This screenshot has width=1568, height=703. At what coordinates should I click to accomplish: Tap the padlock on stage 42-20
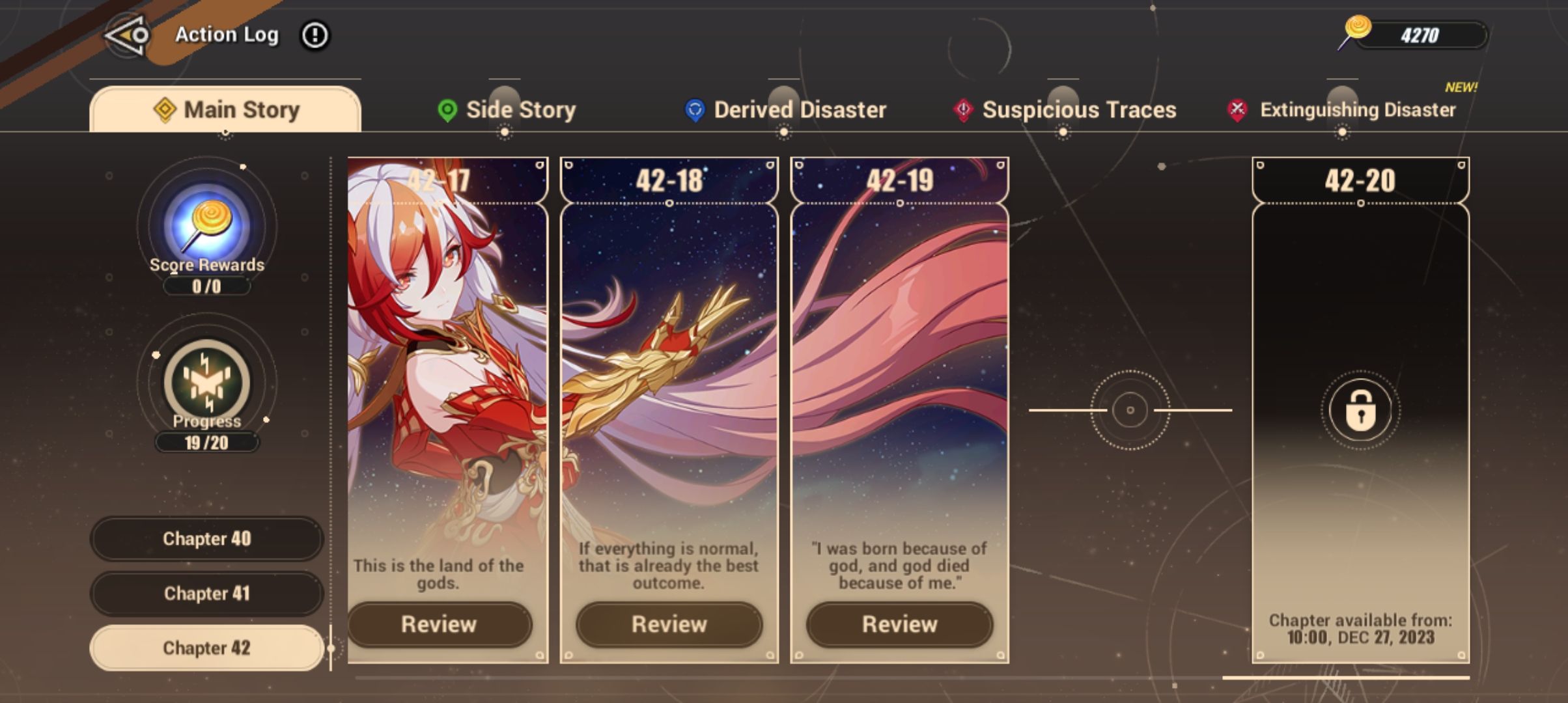point(1360,410)
